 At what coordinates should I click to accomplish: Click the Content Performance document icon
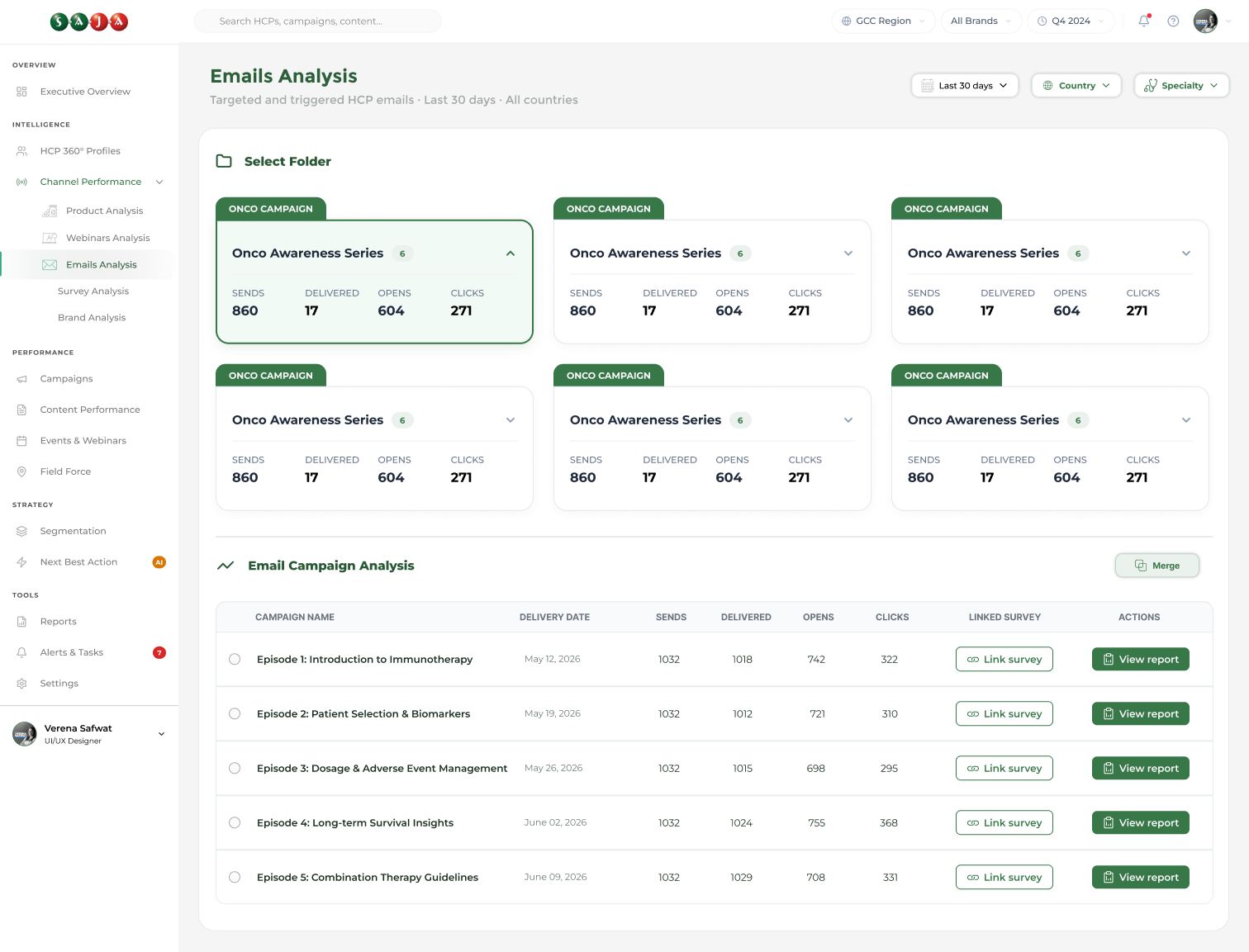coord(21,410)
